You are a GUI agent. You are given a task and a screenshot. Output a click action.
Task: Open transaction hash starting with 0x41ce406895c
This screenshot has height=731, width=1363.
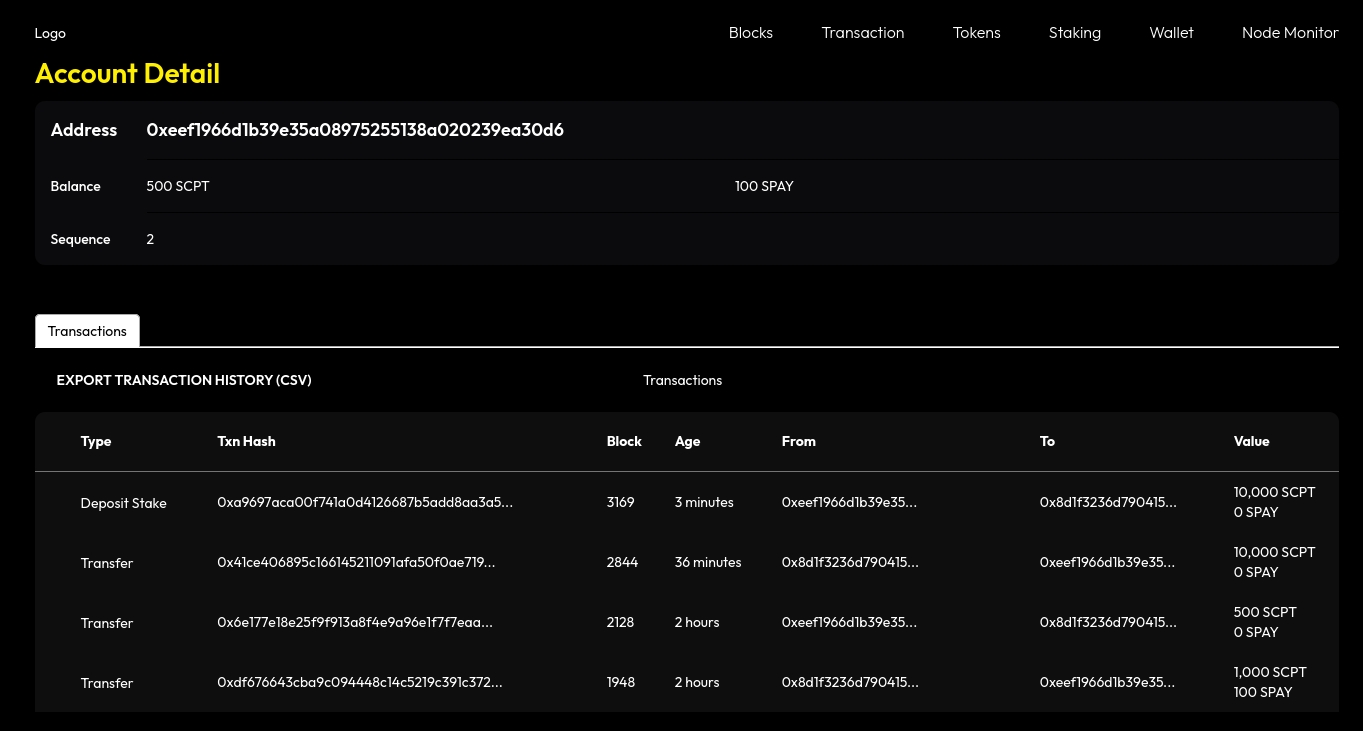356,562
